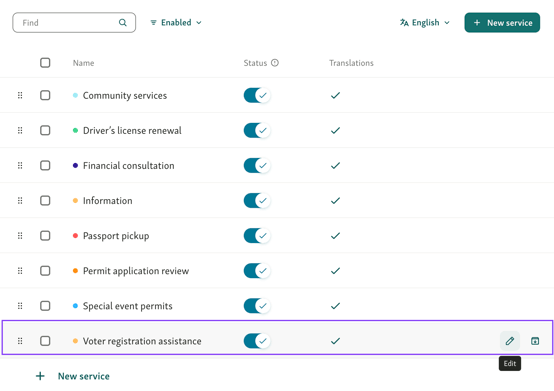
Task: Click the Status column header
Action: [x=255, y=63]
